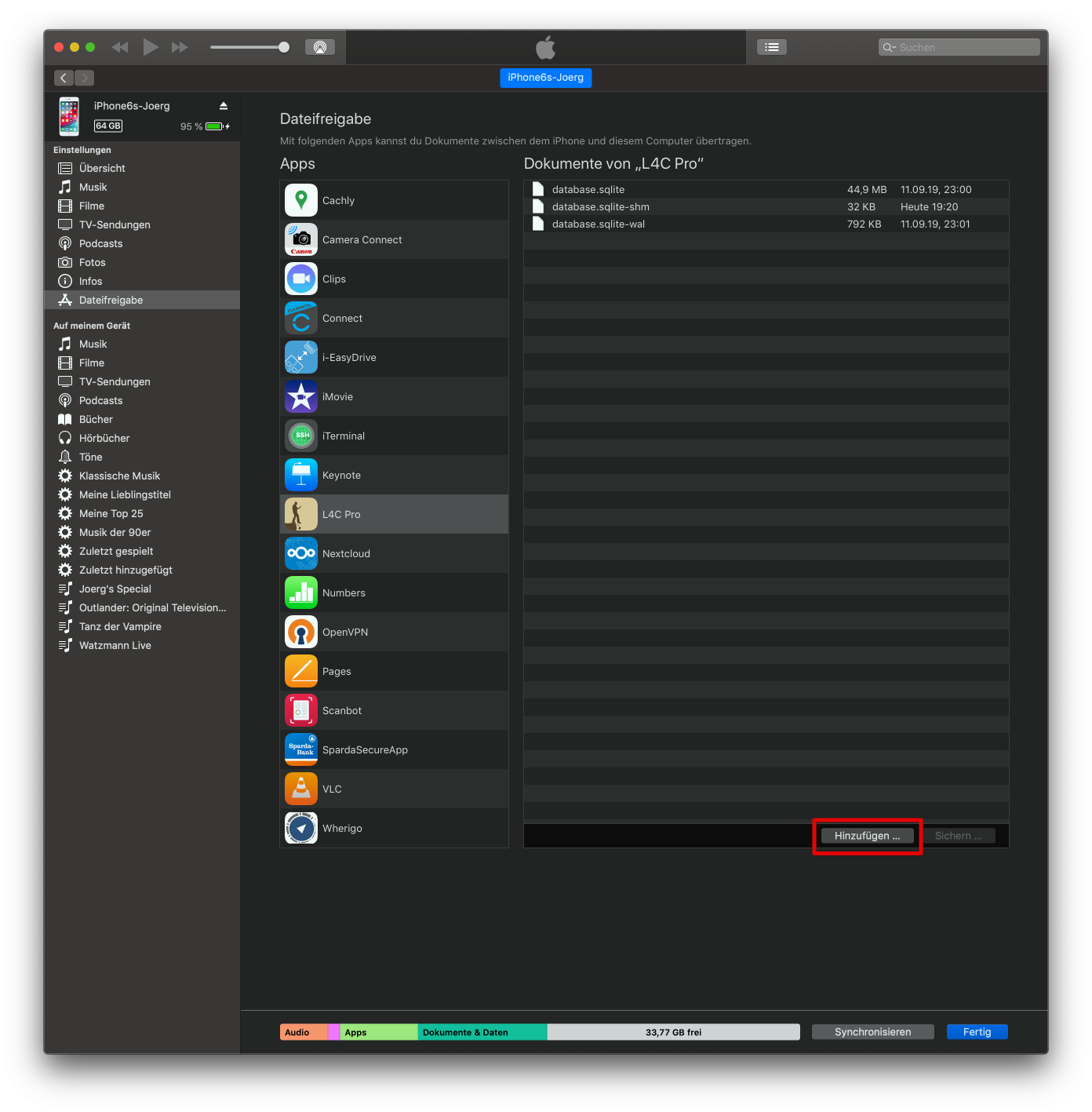1092x1112 pixels.
Task: Go back with the left chevron
Action: pos(64,78)
